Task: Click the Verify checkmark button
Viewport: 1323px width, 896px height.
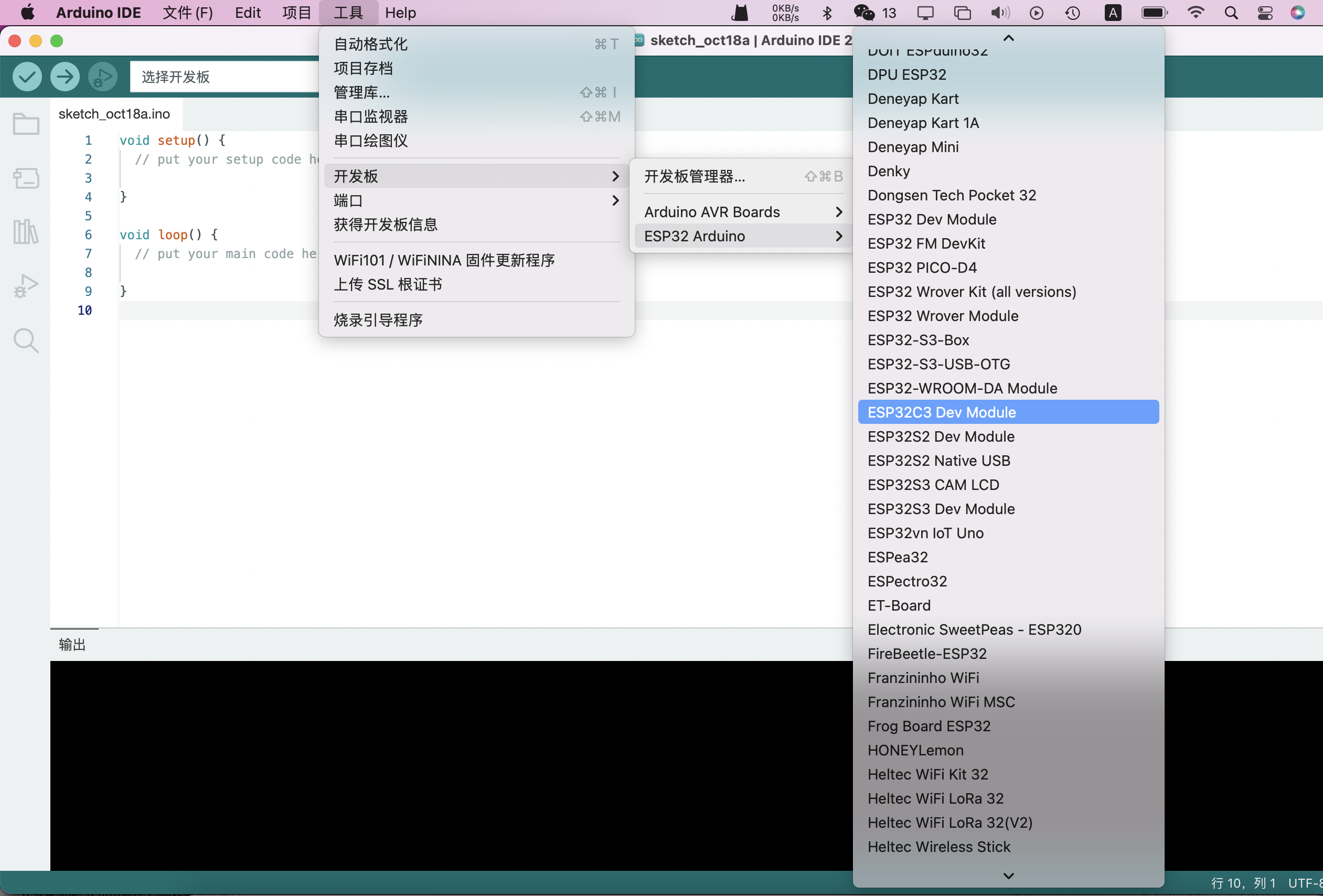Action: pos(27,76)
